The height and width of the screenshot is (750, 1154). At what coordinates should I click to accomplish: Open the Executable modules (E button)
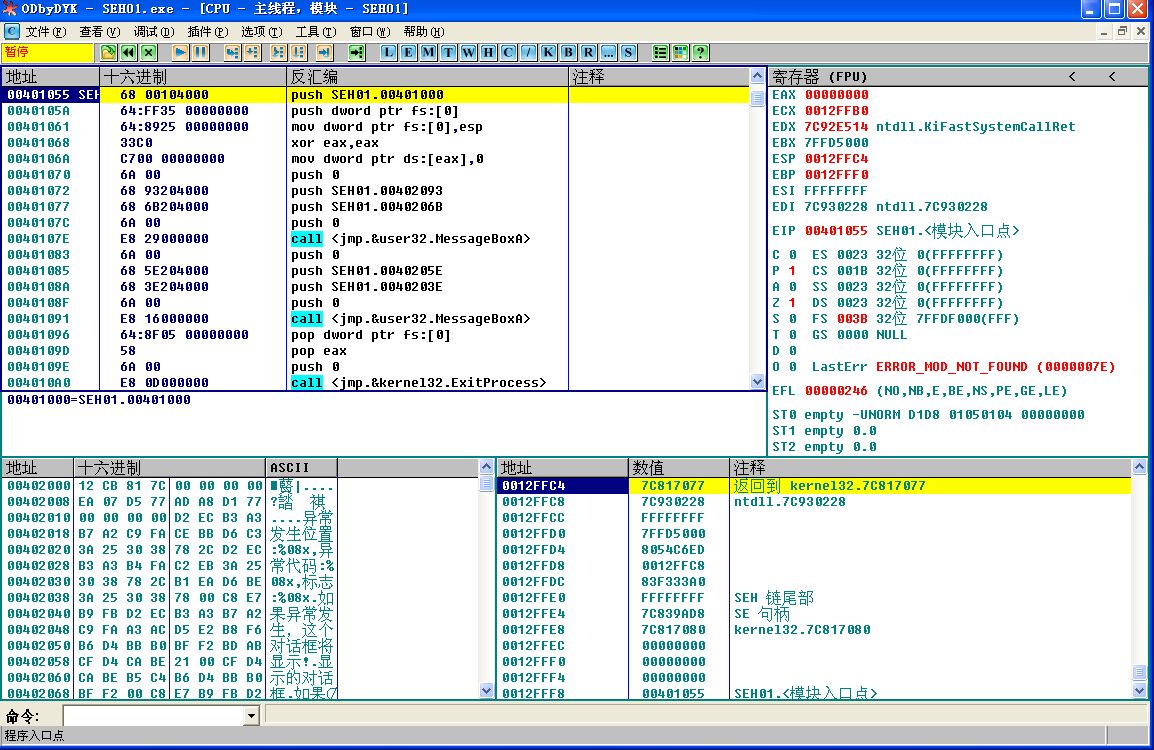point(408,52)
